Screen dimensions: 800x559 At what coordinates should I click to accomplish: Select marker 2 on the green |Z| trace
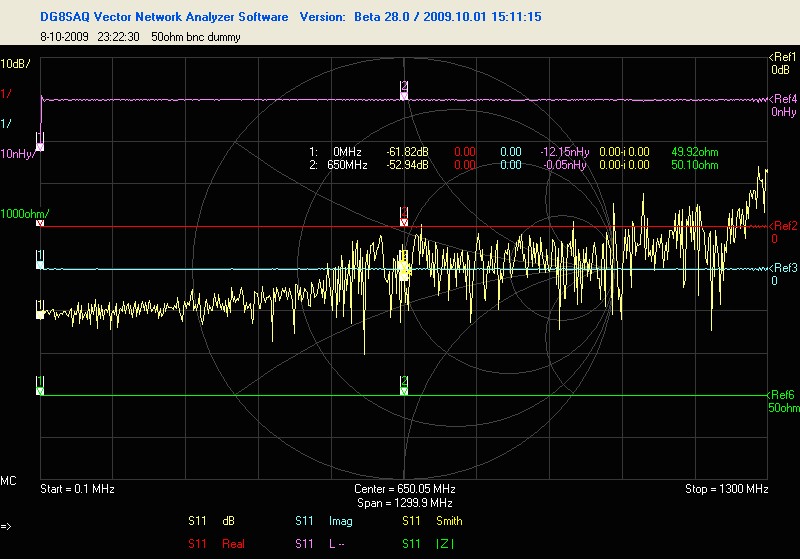tap(404, 386)
